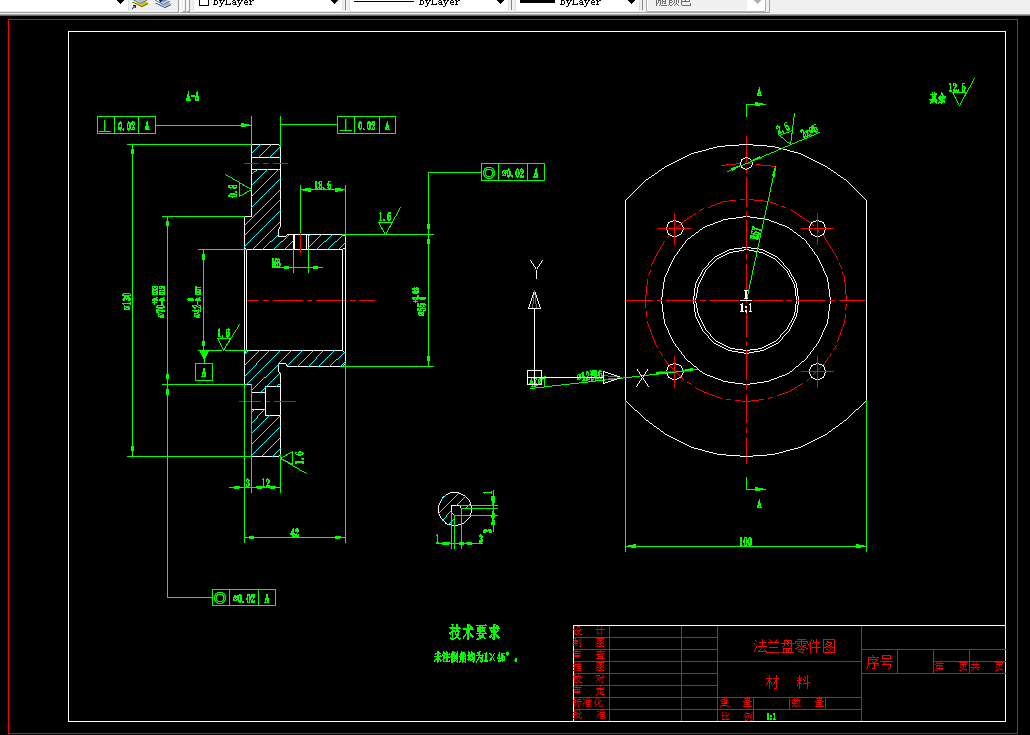
Task: Click the 材料 title block cell
Action: pyautogui.click(x=788, y=682)
